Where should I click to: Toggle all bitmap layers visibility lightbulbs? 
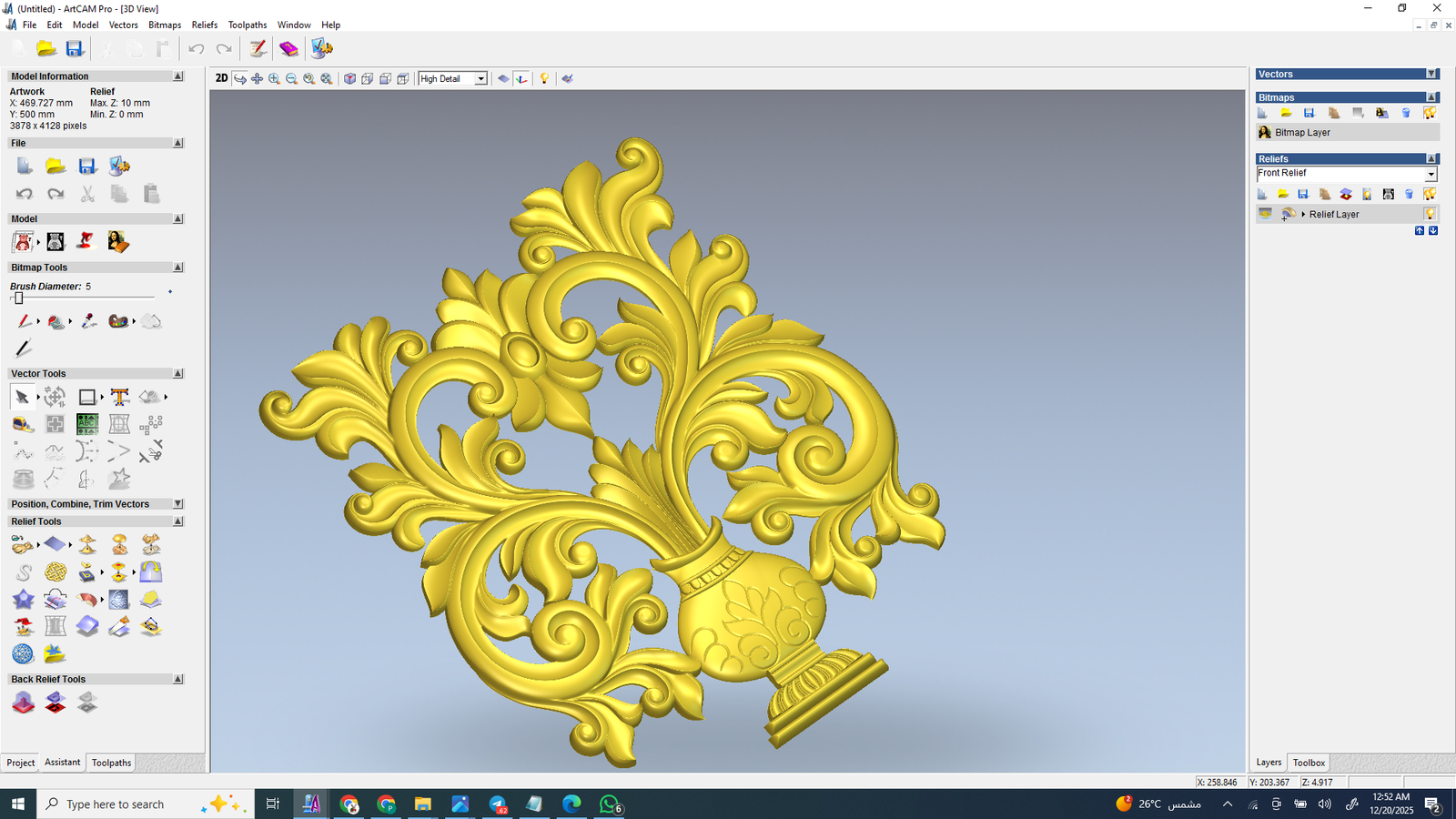point(1430,113)
